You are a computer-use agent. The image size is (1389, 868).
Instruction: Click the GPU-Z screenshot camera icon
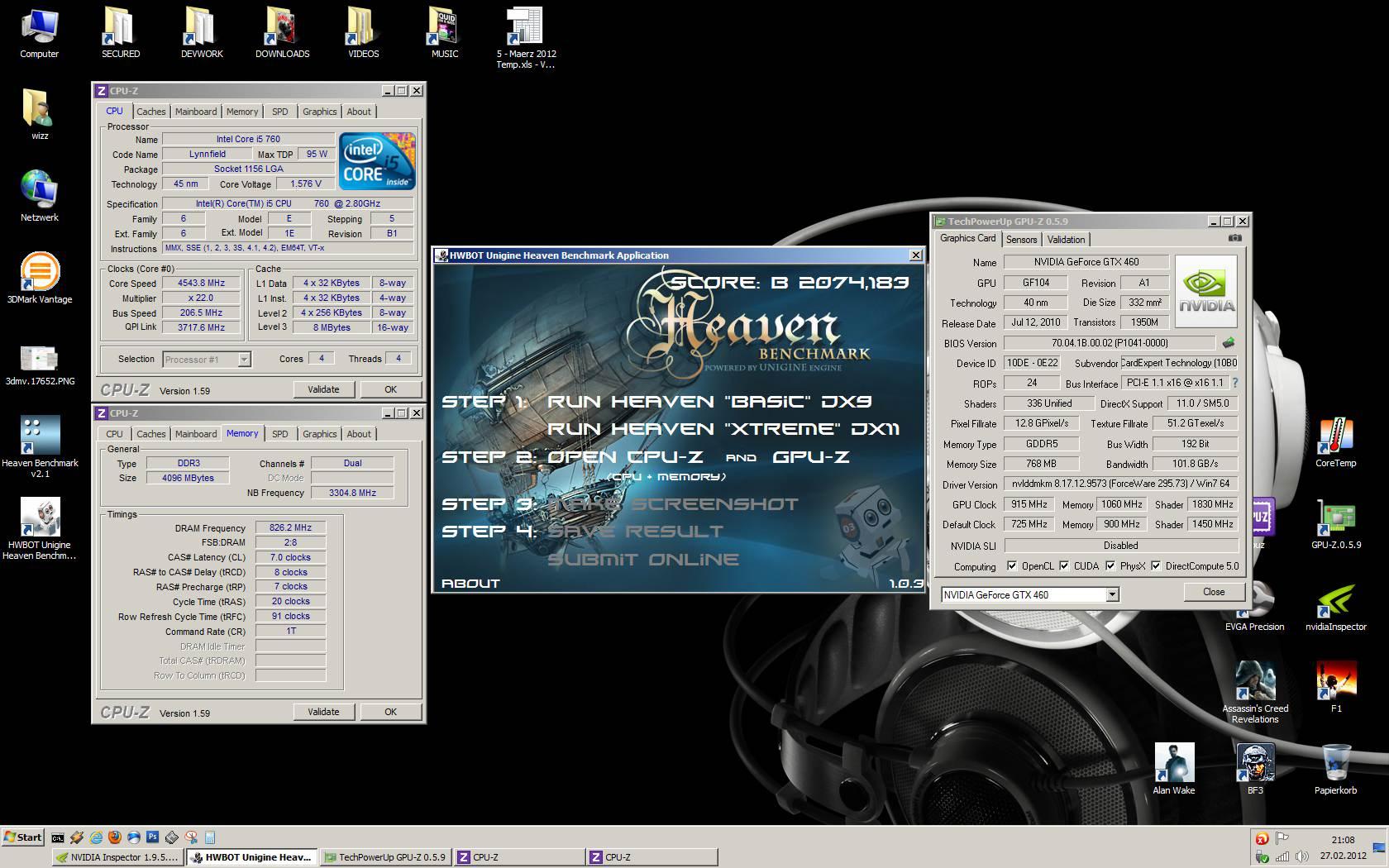(x=1234, y=238)
